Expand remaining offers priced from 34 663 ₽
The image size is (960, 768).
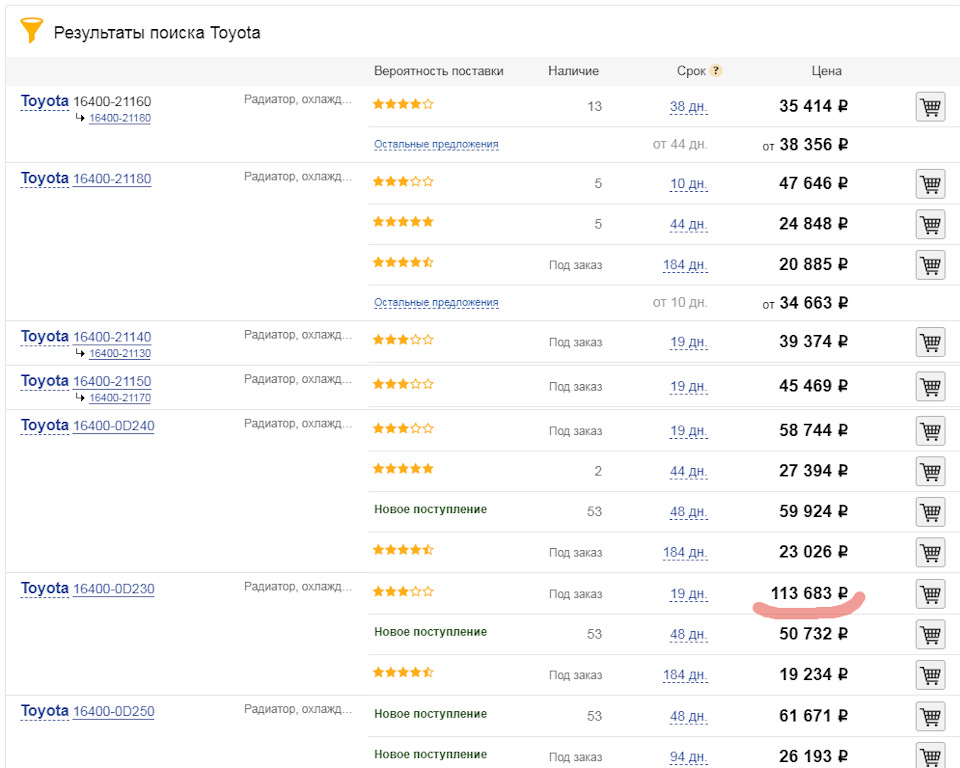(436, 302)
